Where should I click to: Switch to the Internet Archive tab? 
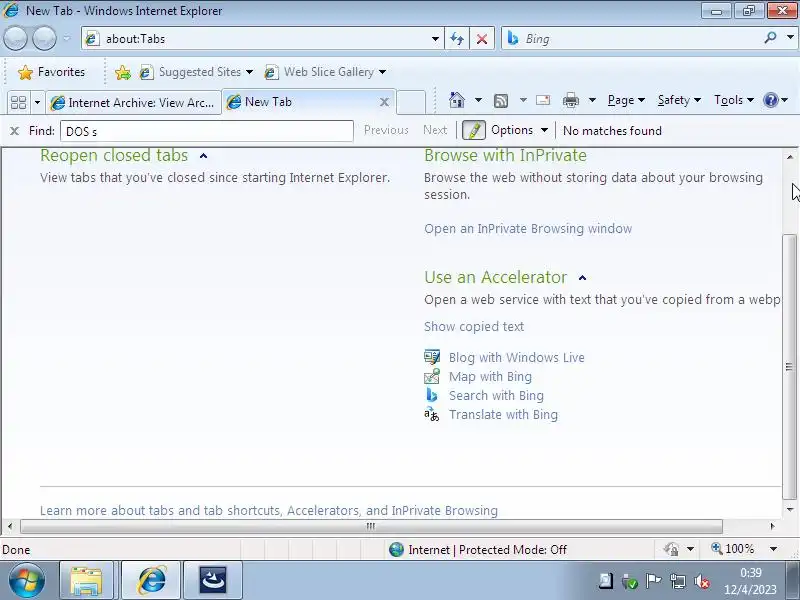coord(134,103)
